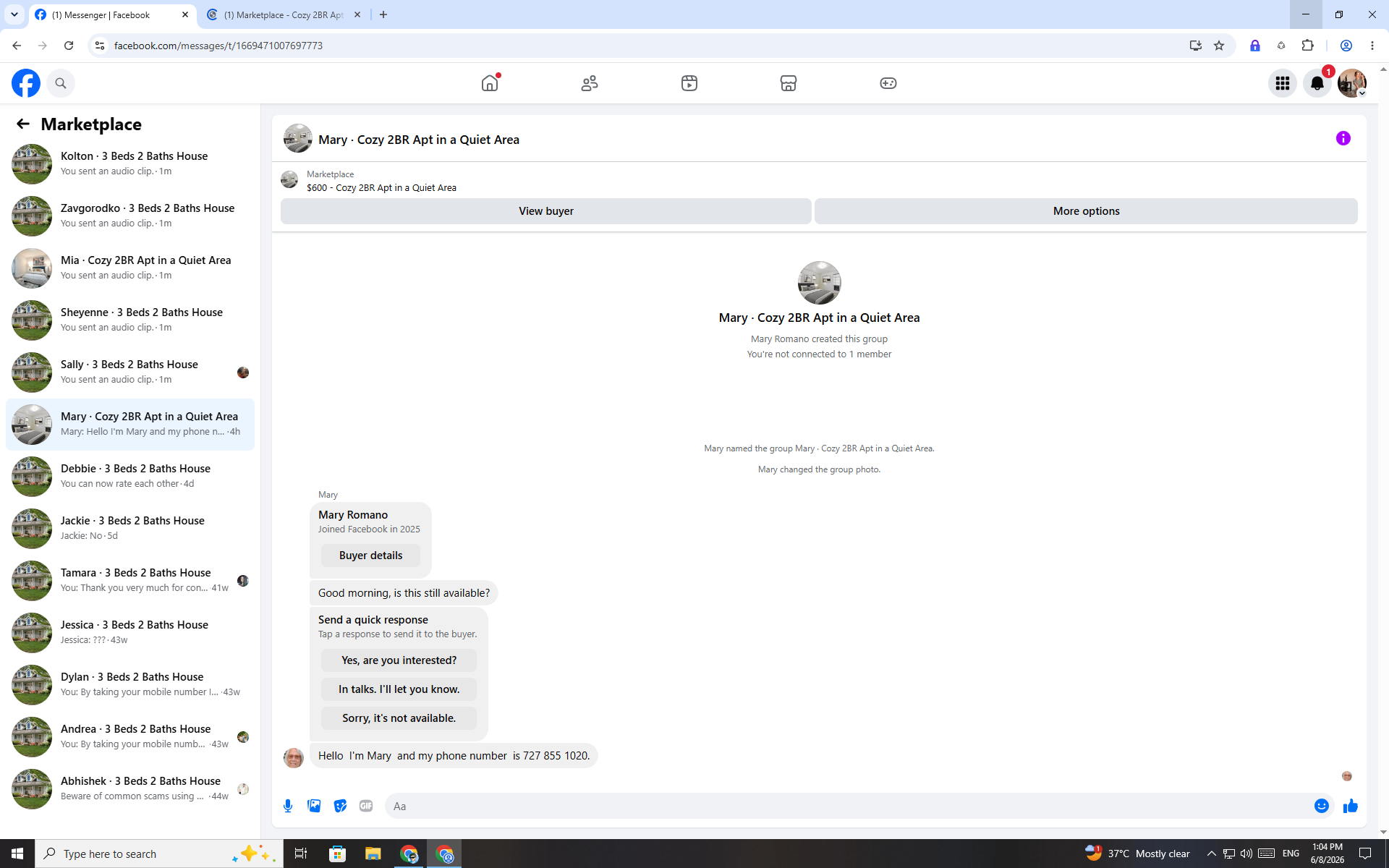Open the volume control in system tray
Screen dimensions: 1389x868
[x=1246, y=854]
